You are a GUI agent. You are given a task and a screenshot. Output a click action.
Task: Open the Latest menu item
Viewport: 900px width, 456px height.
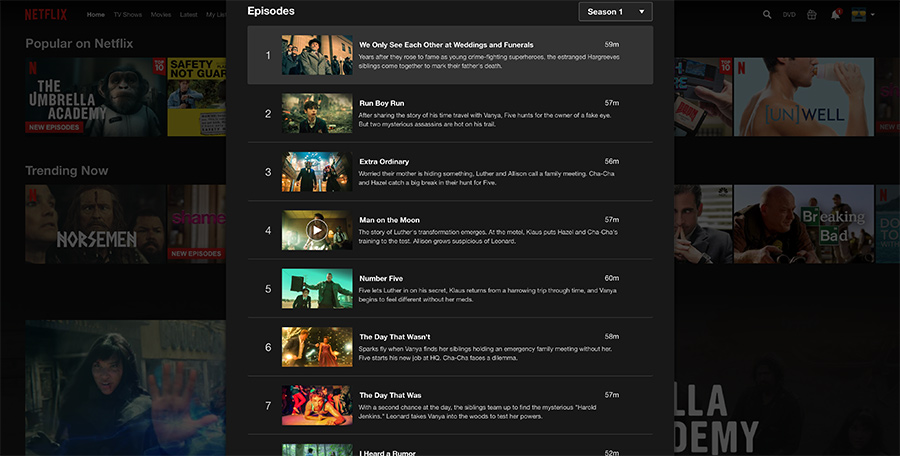pos(190,15)
